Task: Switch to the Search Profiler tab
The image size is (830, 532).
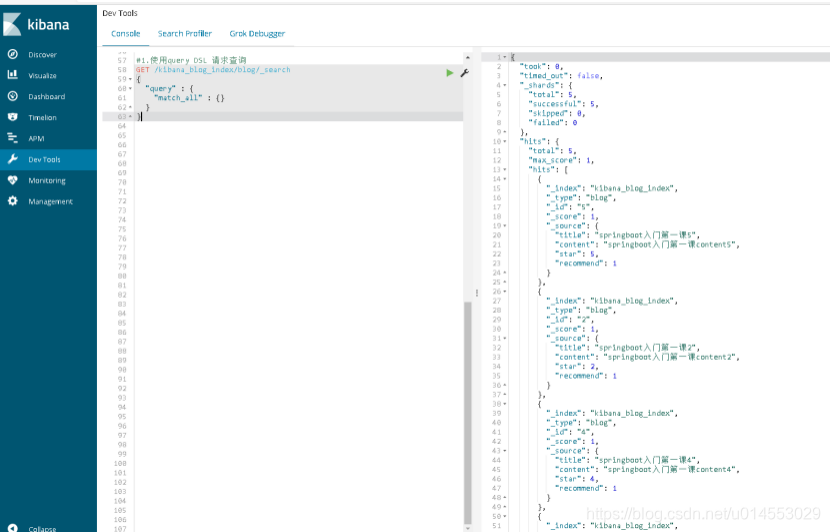Action: click(x=185, y=33)
